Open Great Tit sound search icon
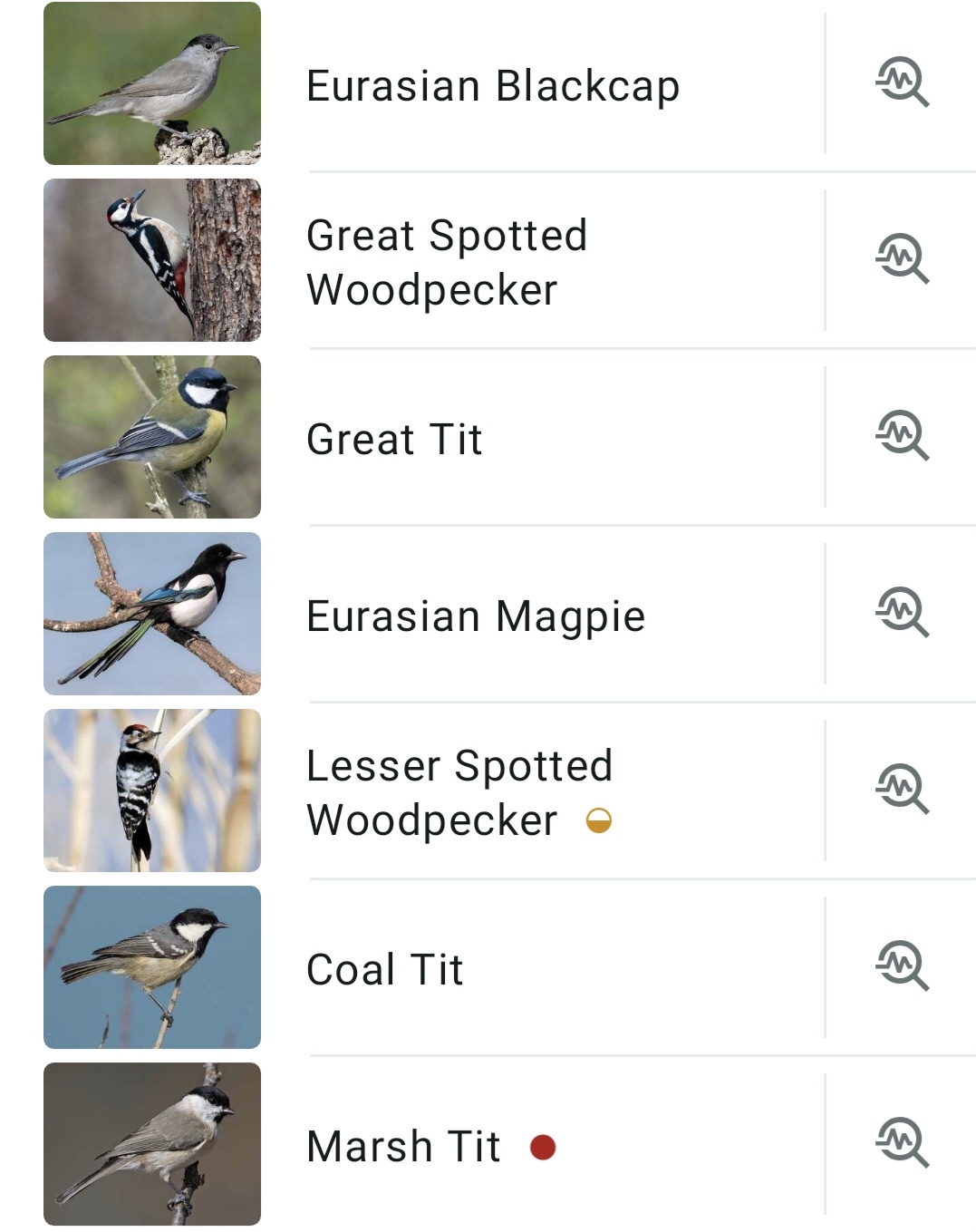 [902, 436]
